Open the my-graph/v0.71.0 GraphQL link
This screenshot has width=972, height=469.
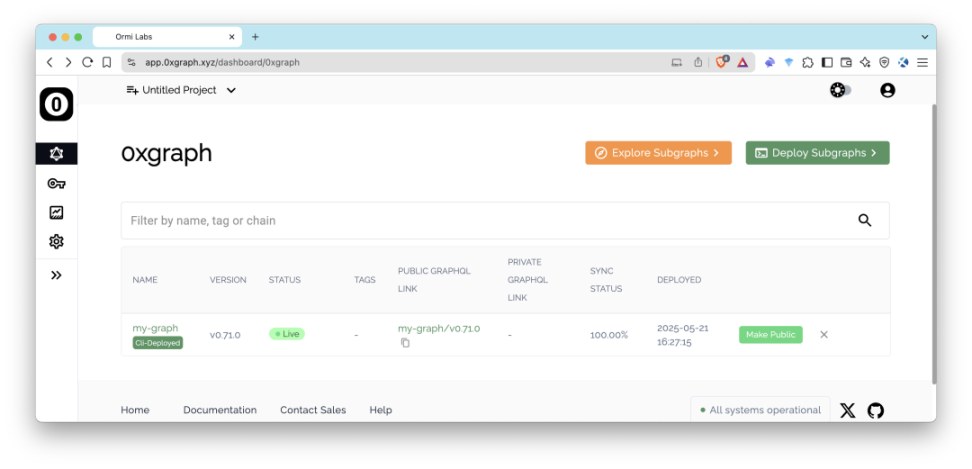[439, 328]
